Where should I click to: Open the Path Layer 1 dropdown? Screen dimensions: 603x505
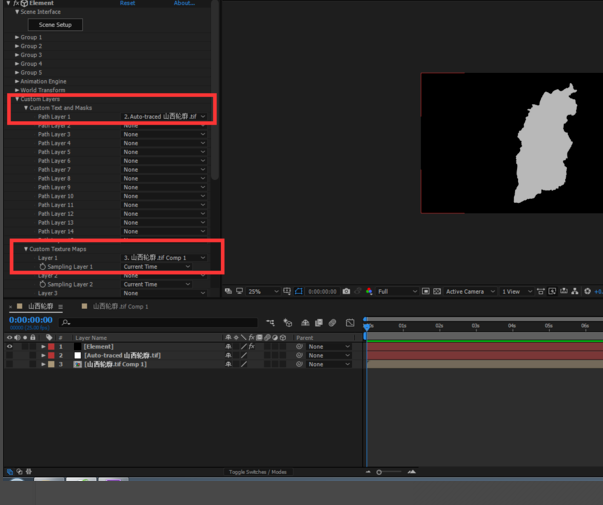pos(164,117)
